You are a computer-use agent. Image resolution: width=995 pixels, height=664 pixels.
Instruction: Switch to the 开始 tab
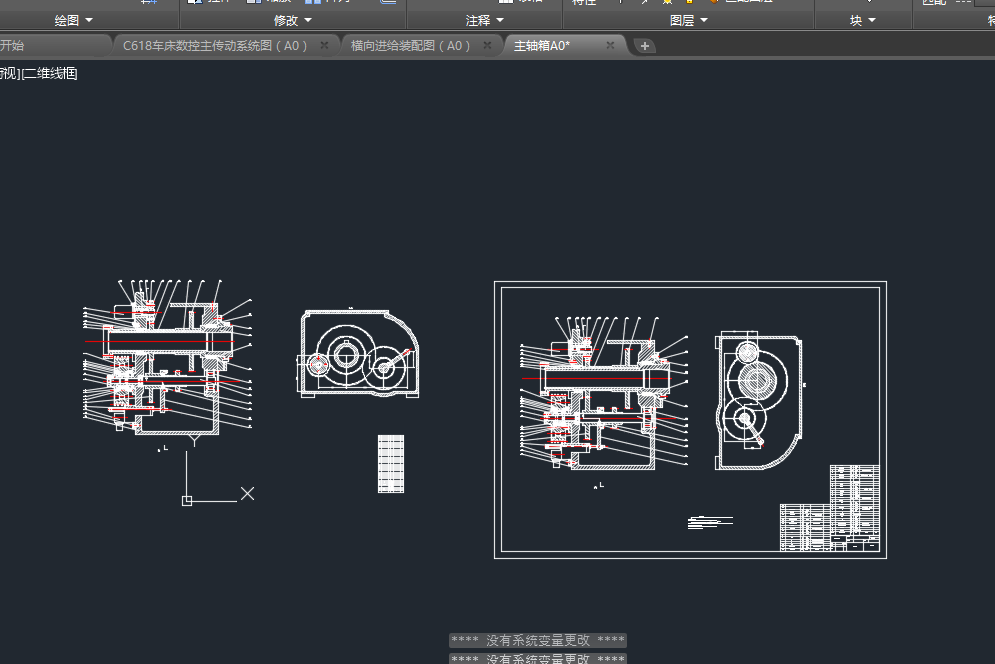tap(13, 46)
